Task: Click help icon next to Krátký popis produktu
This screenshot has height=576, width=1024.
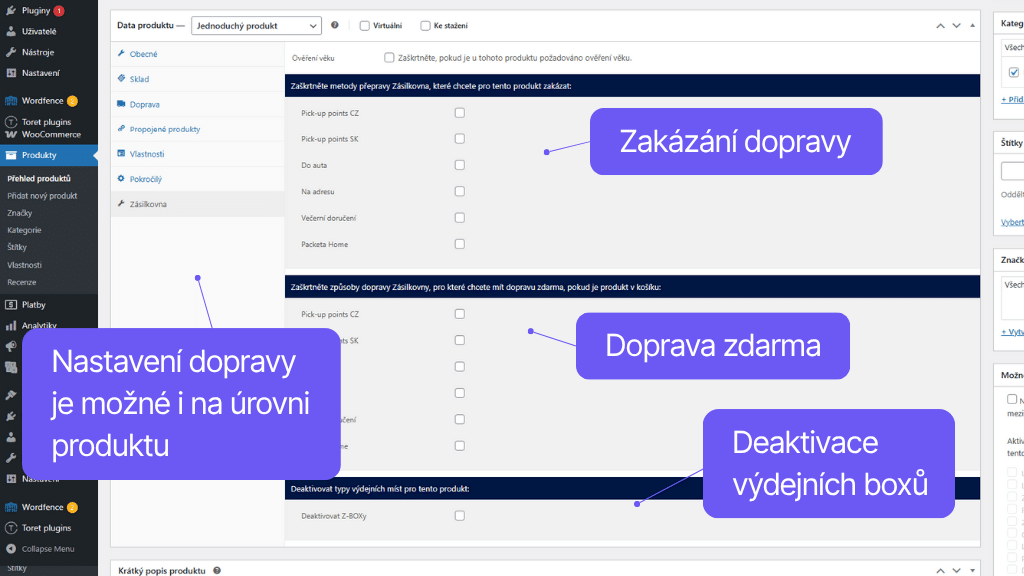Action: tap(217, 570)
